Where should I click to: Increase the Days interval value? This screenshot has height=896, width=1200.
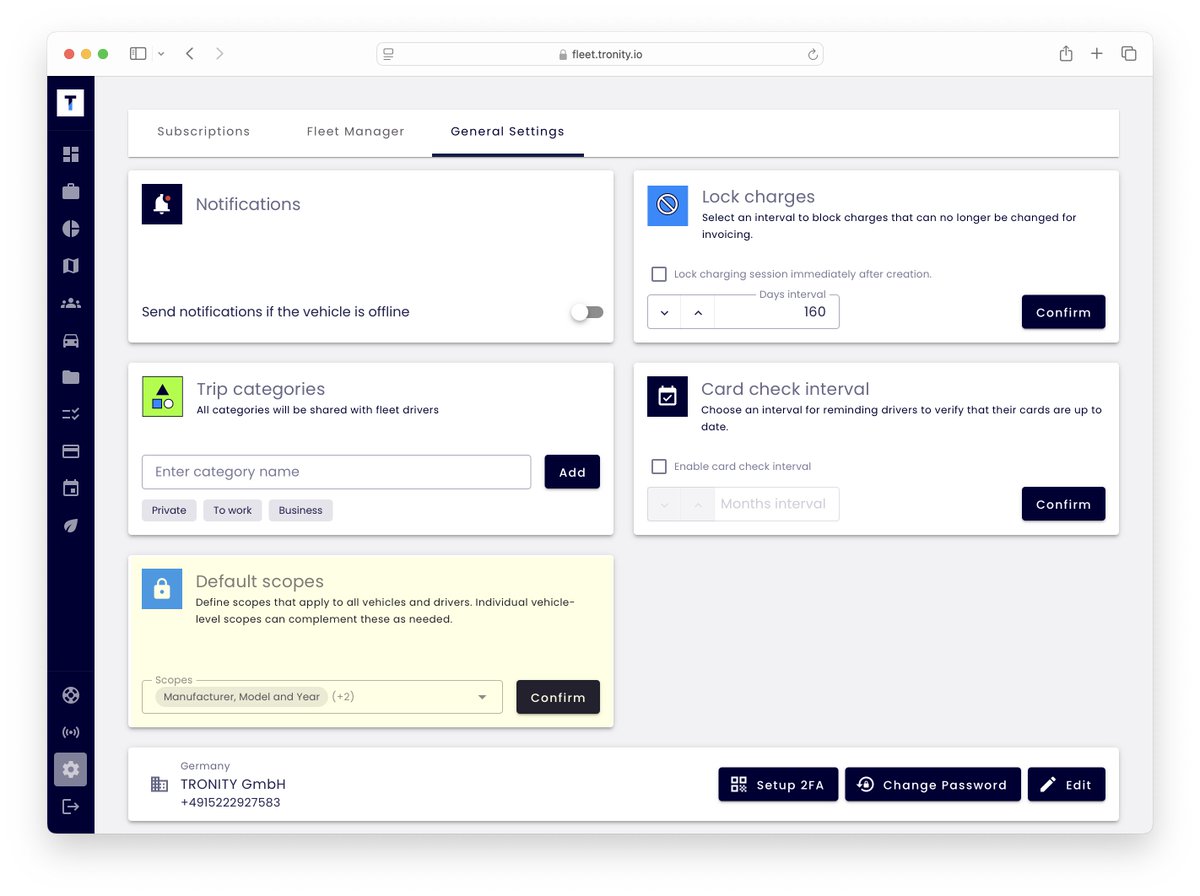point(698,312)
